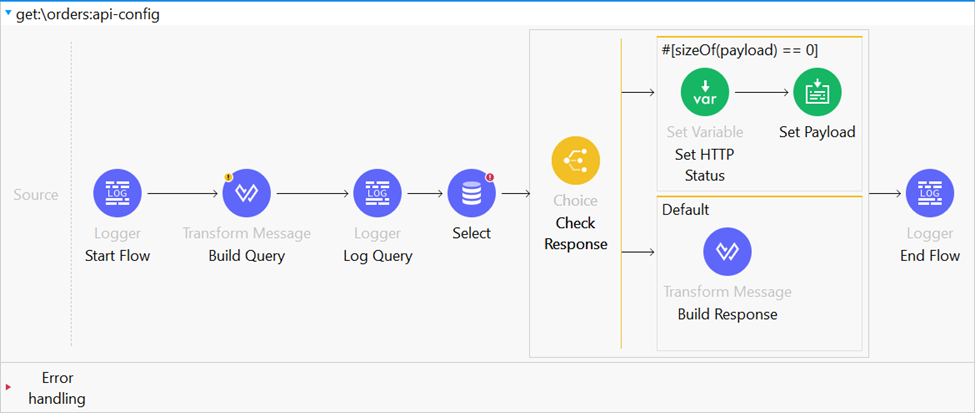Click the yellow warning badge on Build Query
This screenshot has width=975, height=413.
pos(228,177)
